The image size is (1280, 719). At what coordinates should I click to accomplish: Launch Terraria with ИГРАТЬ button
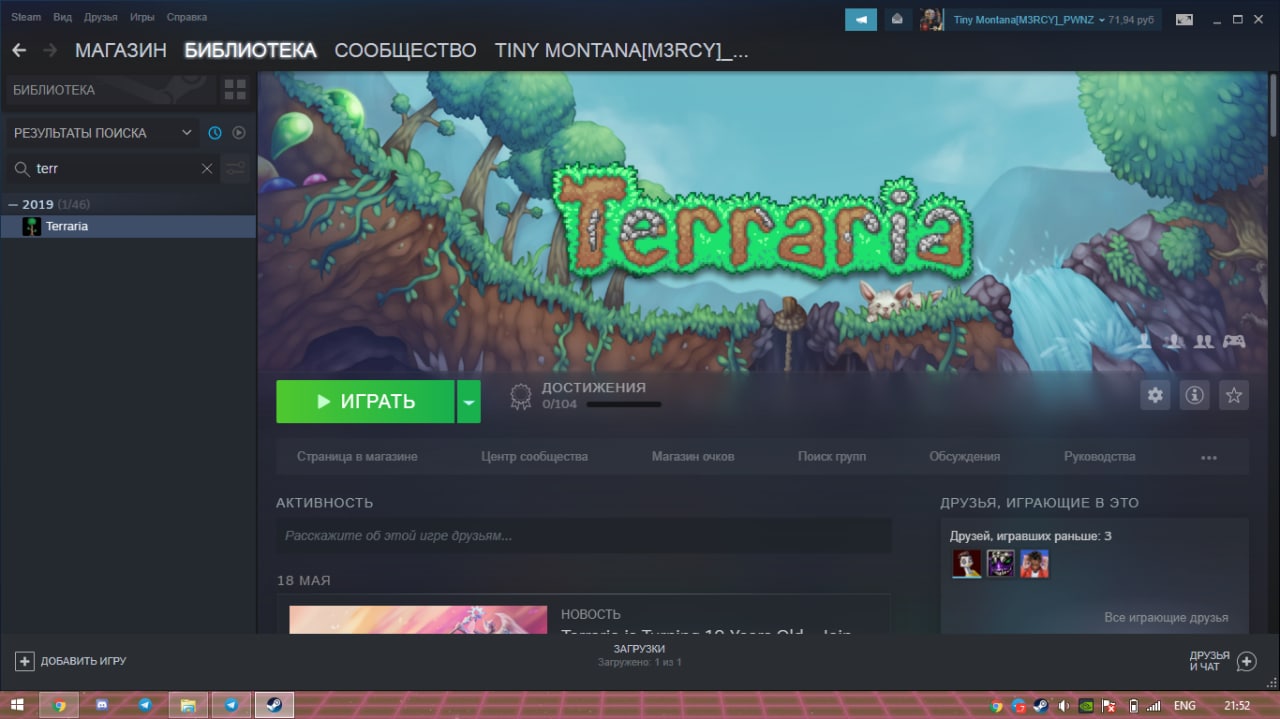click(x=366, y=402)
